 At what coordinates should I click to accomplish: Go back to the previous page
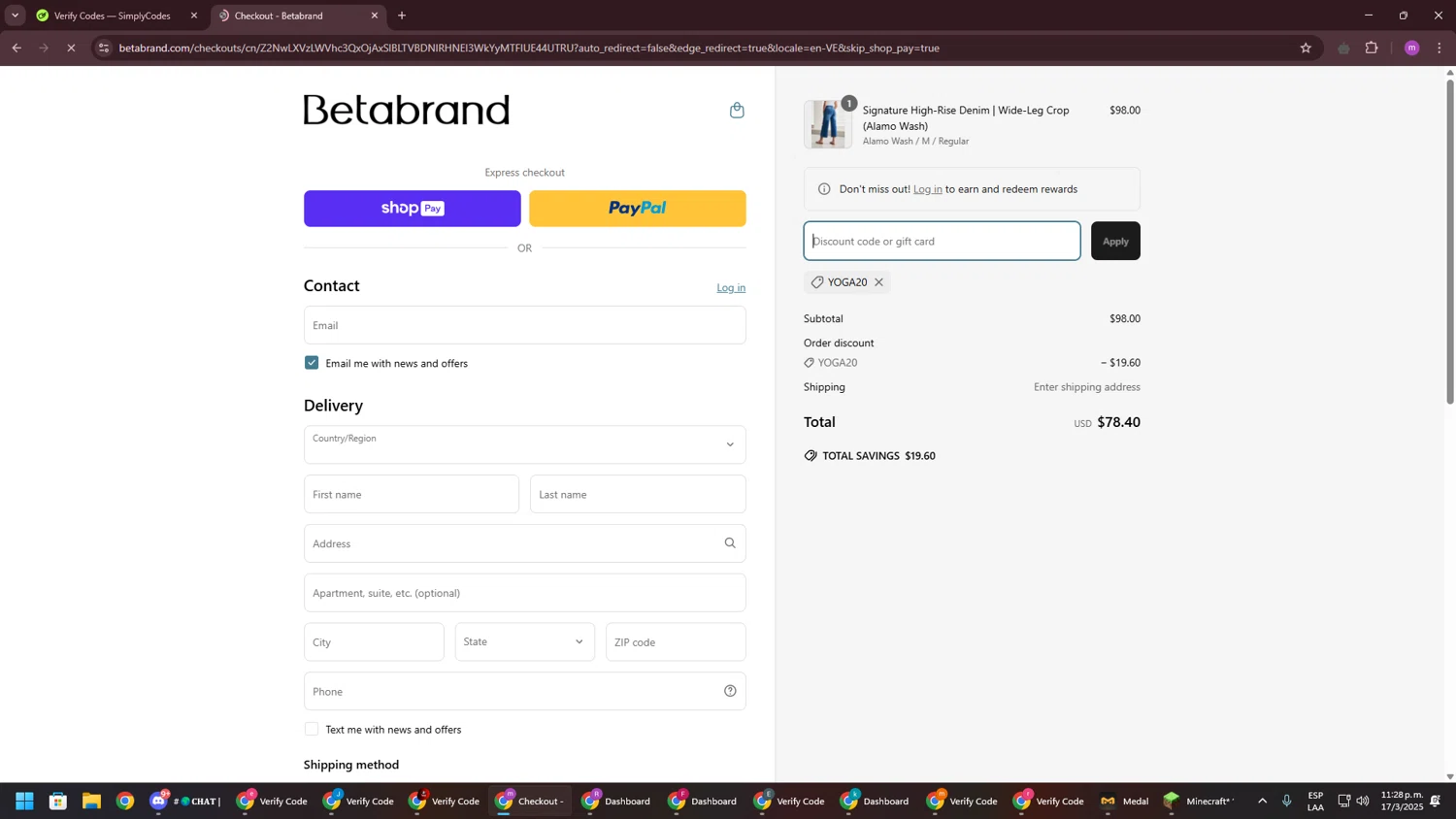(x=17, y=48)
